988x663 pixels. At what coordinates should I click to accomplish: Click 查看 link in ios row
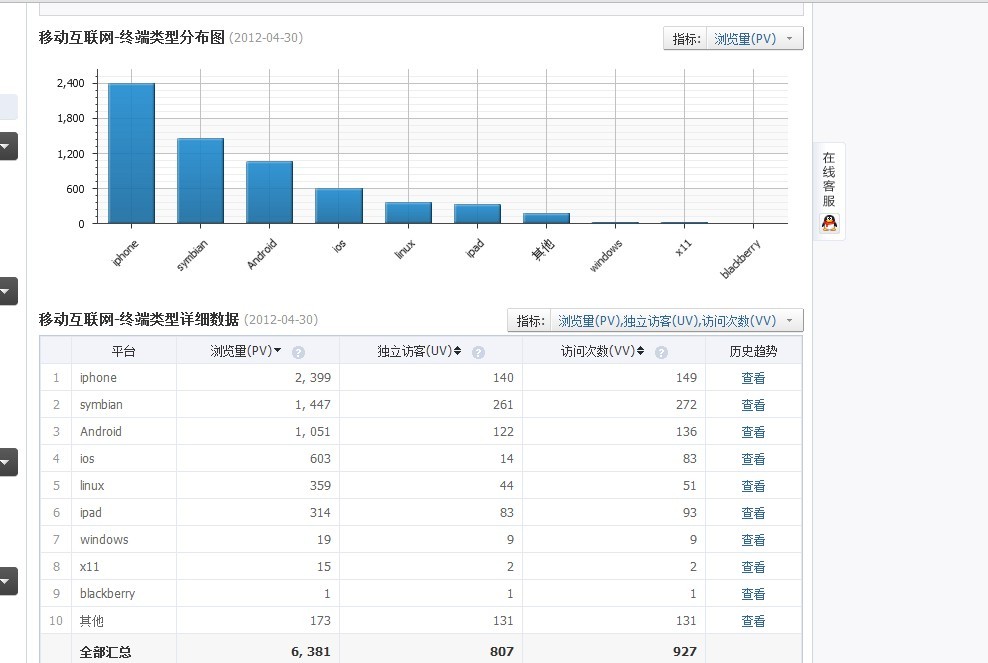pos(753,459)
